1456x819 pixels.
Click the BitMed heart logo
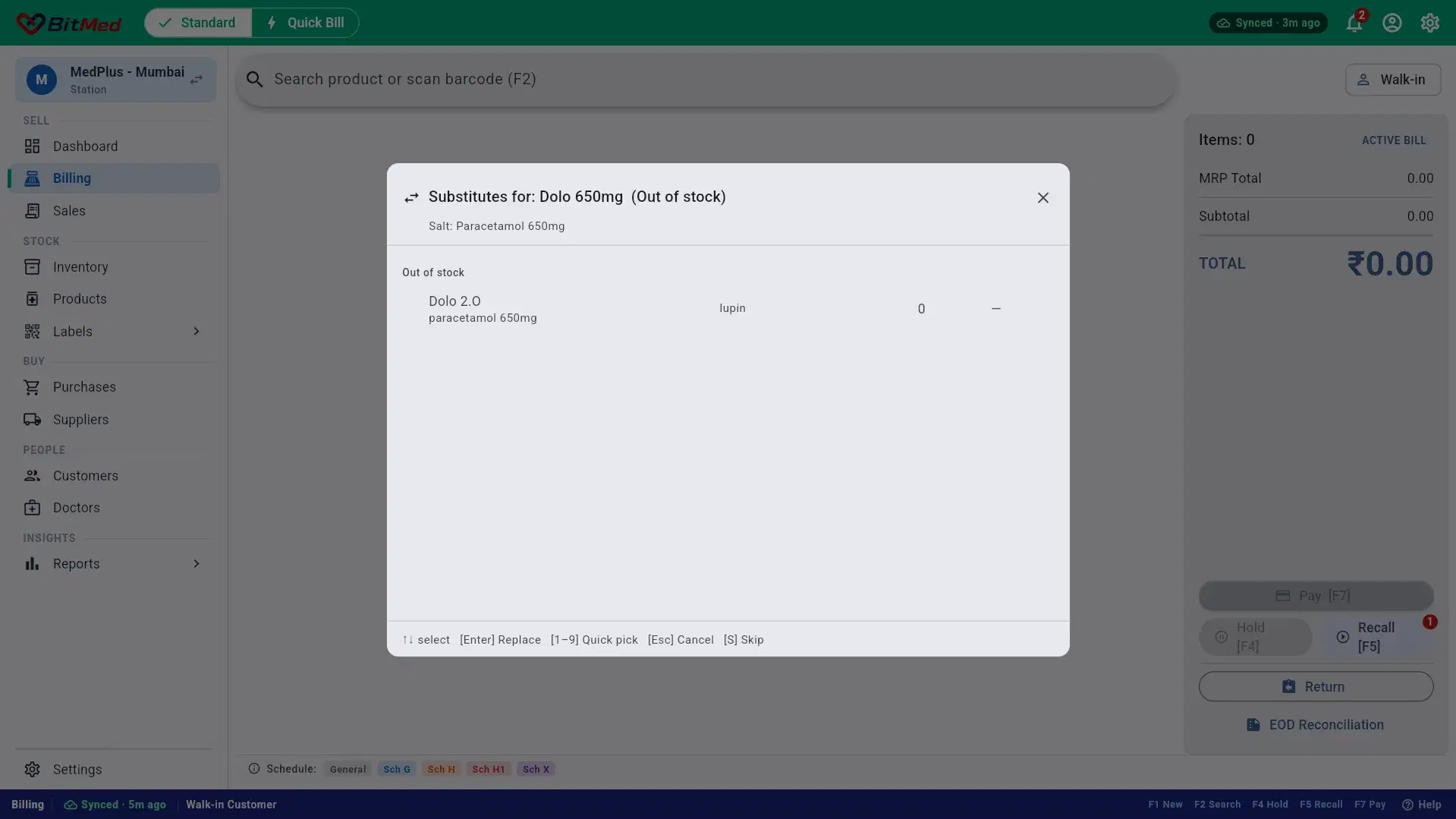[30, 24]
